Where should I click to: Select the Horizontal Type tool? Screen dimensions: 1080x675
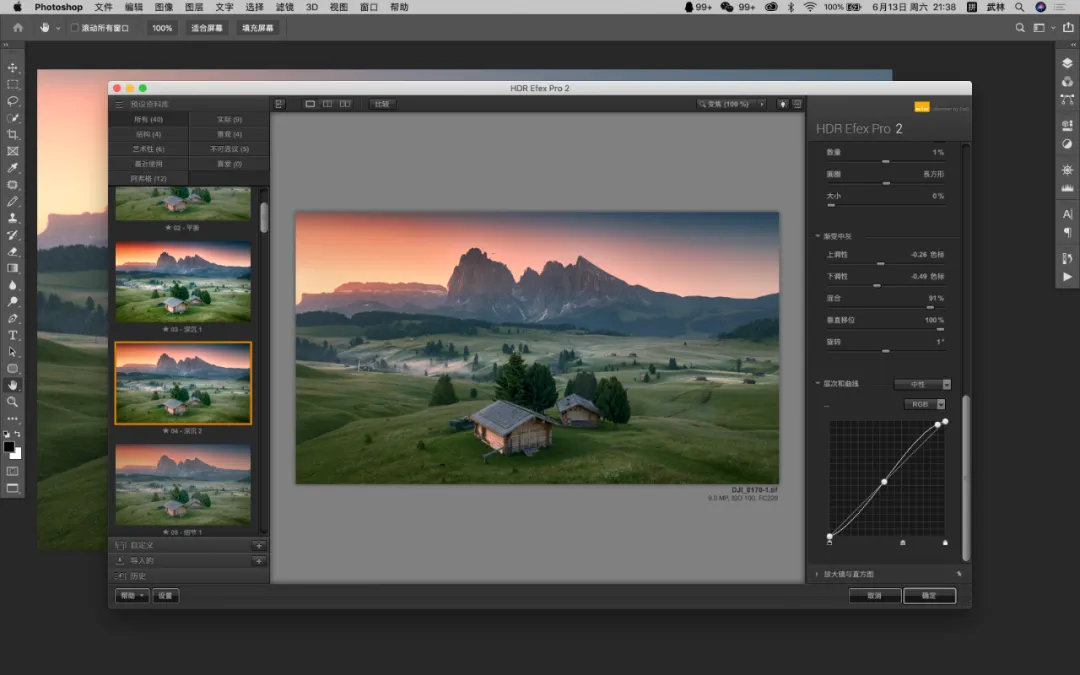(13, 335)
